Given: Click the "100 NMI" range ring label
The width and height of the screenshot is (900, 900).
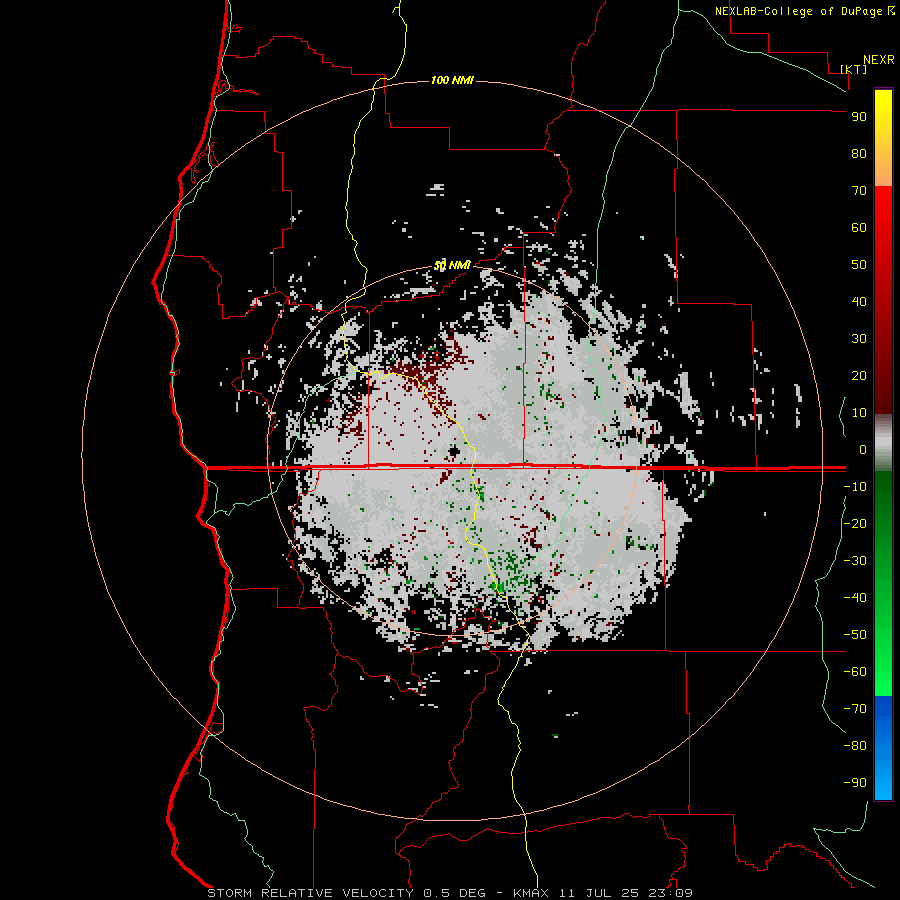Looking at the screenshot, I should click(x=452, y=80).
